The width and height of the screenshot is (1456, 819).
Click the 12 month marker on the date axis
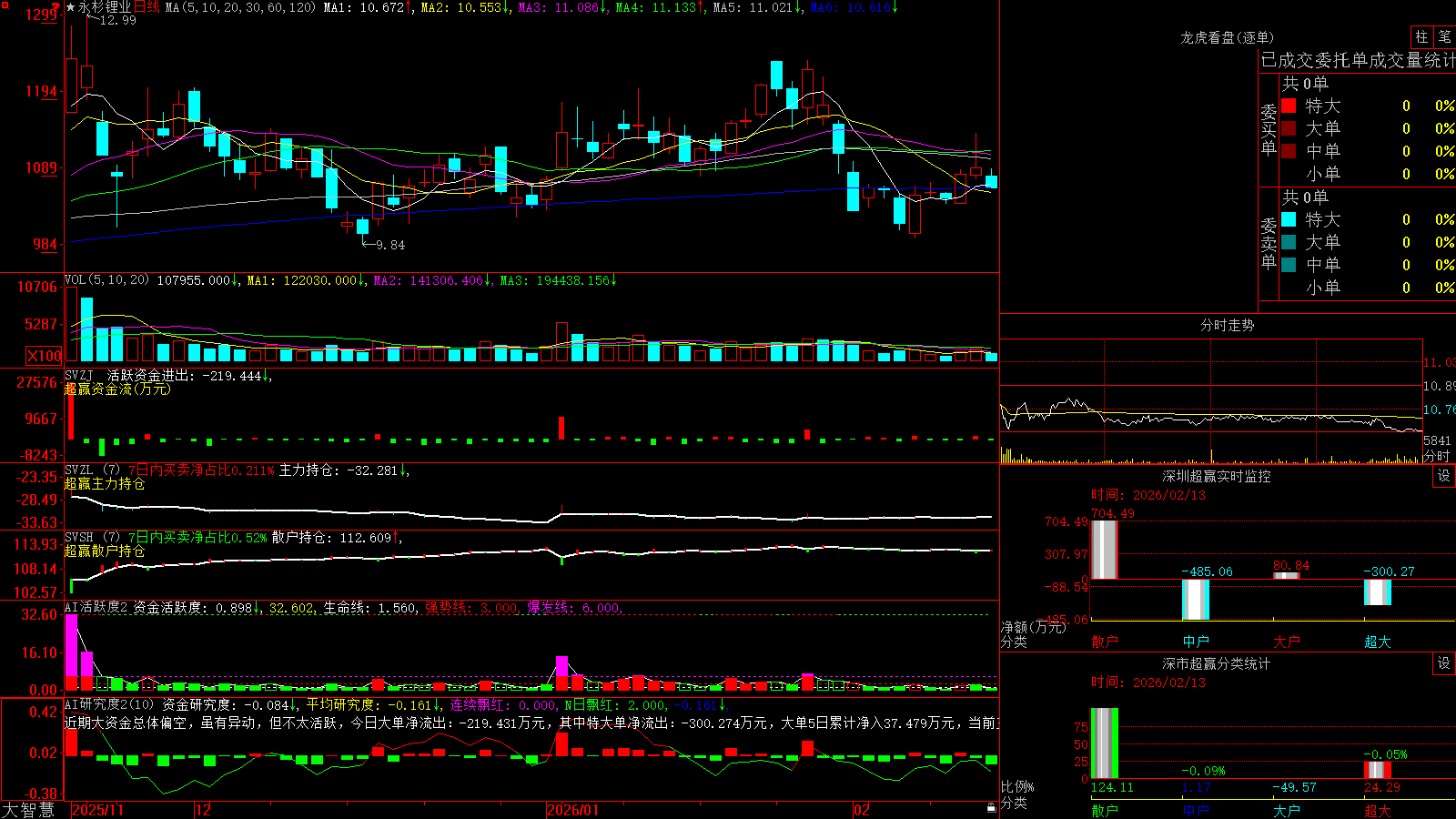[x=203, y=810]
